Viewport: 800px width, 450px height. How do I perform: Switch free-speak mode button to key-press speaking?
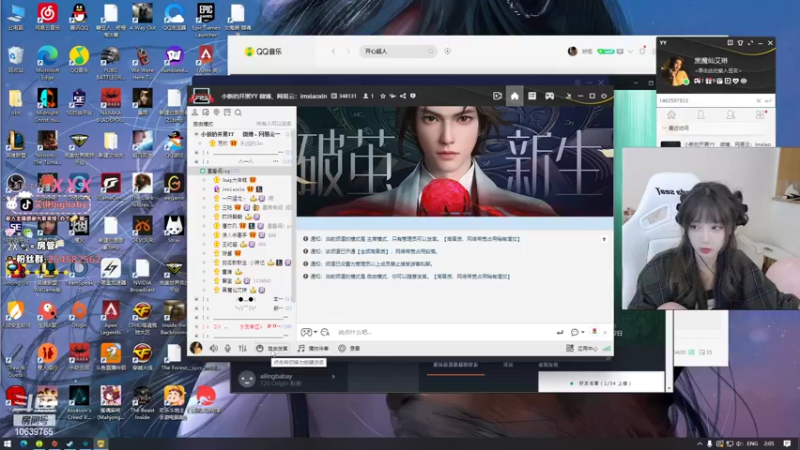pyautogui.click(x=272, y=348)
